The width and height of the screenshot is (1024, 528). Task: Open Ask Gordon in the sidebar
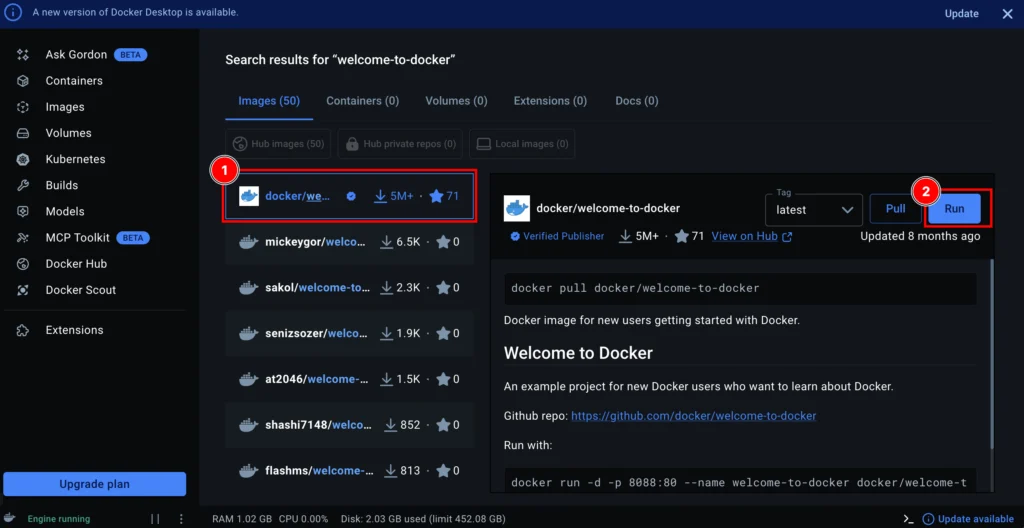coord(75,54)
